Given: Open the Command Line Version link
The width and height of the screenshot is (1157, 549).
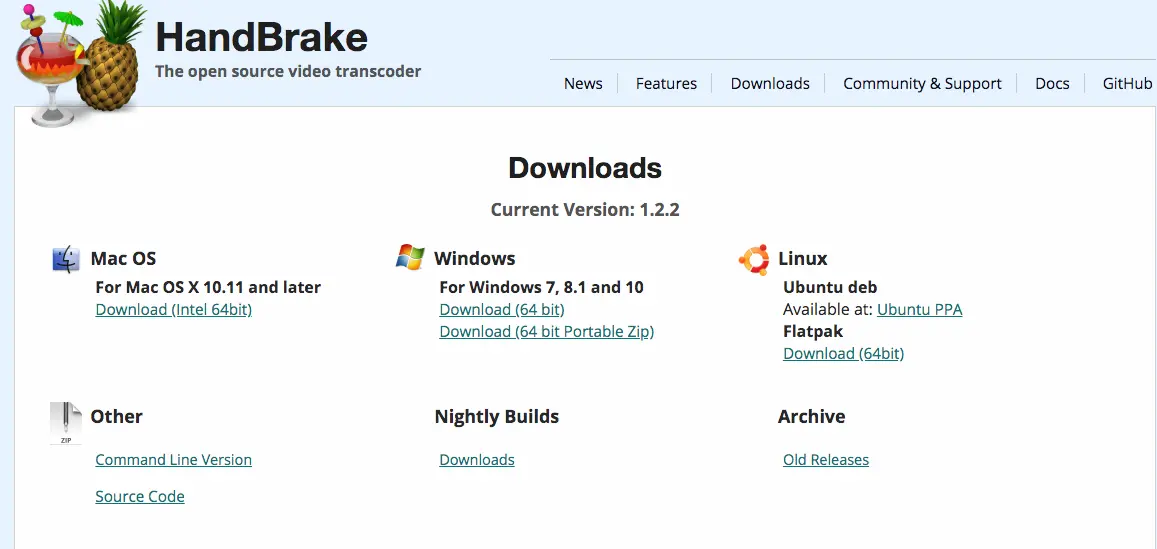Looking at the screenshot, I should [x=174, y=460].
